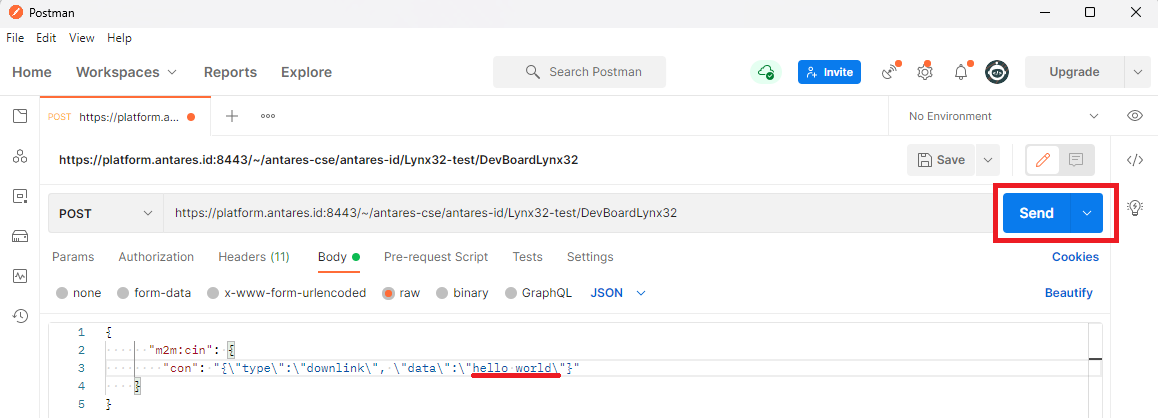Image resolution: width=1158 pixels, height=418 pixels.
Task: Select the binary body type
Action: pos(461,293)
